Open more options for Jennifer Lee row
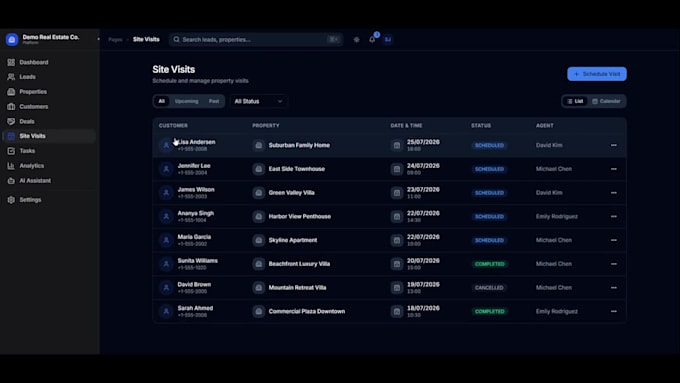Image resolution: width=680 pixels, height=383 pixels. click(x=614, y=169)
